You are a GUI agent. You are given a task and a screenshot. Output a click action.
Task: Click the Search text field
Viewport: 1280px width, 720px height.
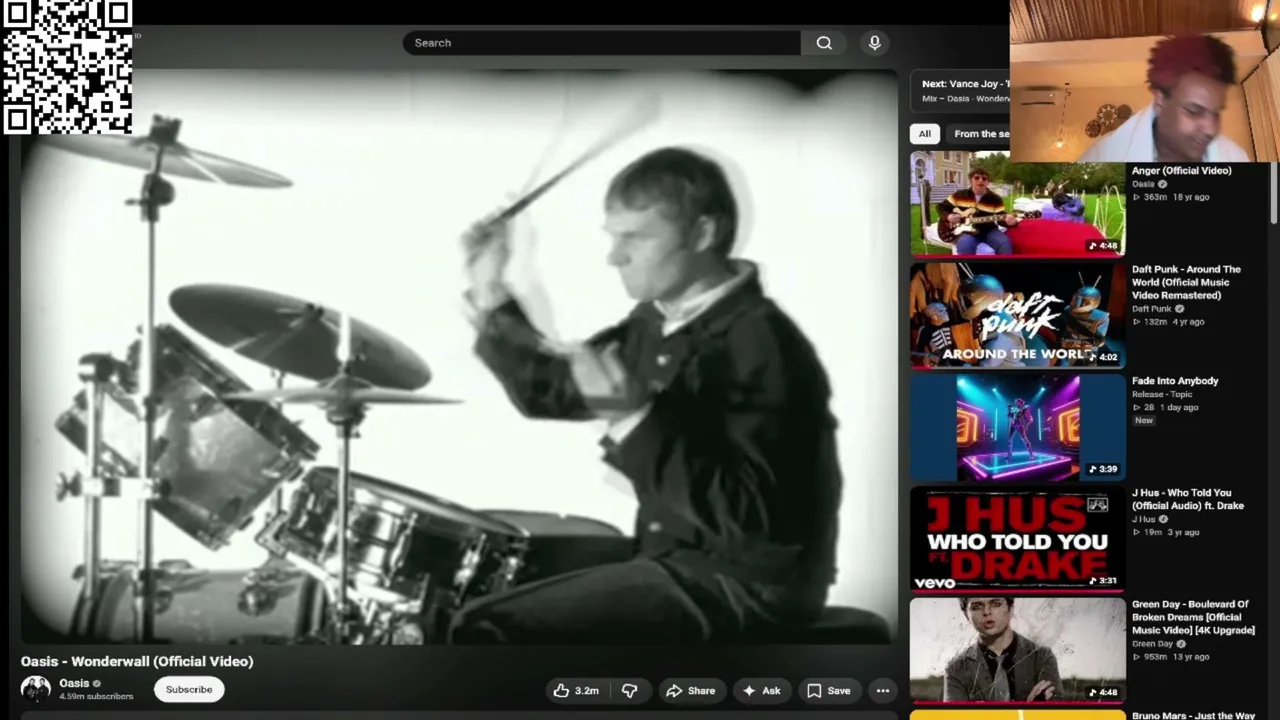[x=602, y=43]
